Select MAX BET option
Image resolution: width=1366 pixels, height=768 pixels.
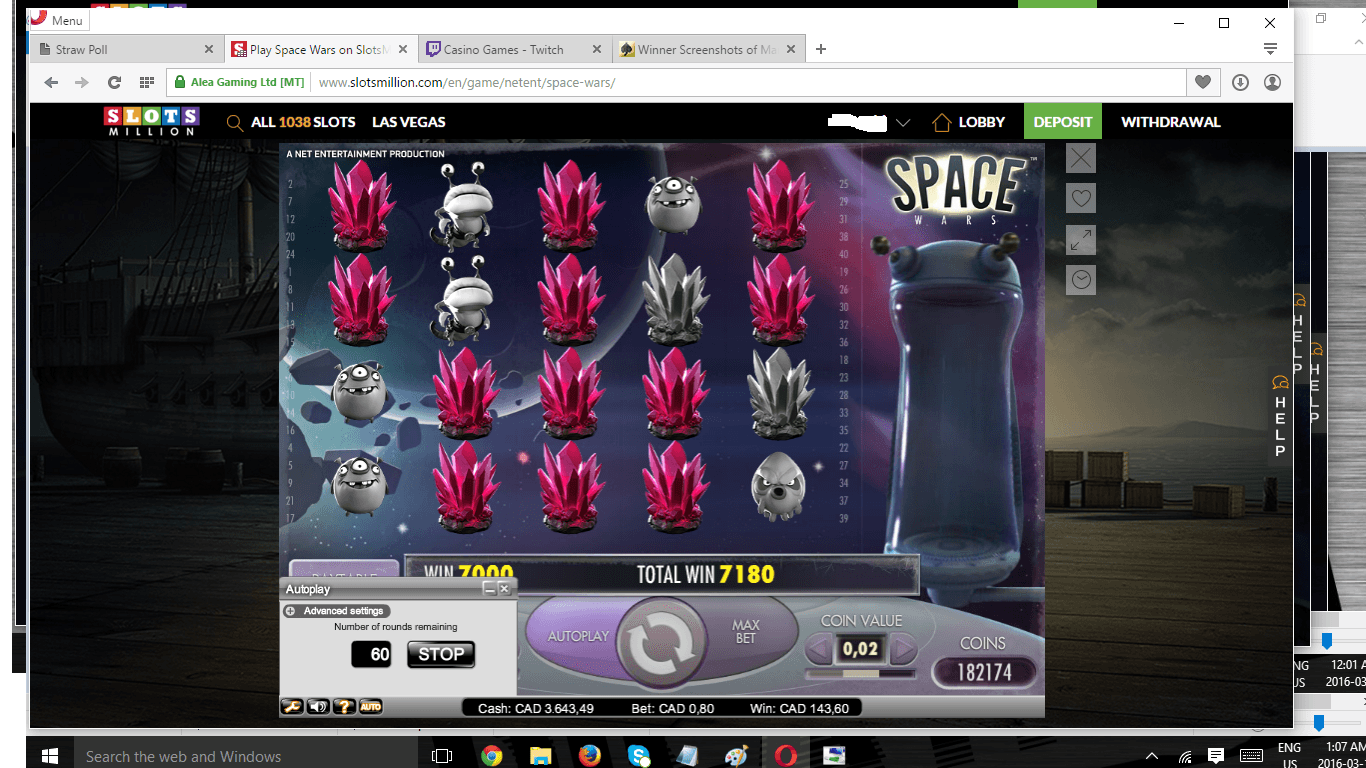(x=746, y=632)
